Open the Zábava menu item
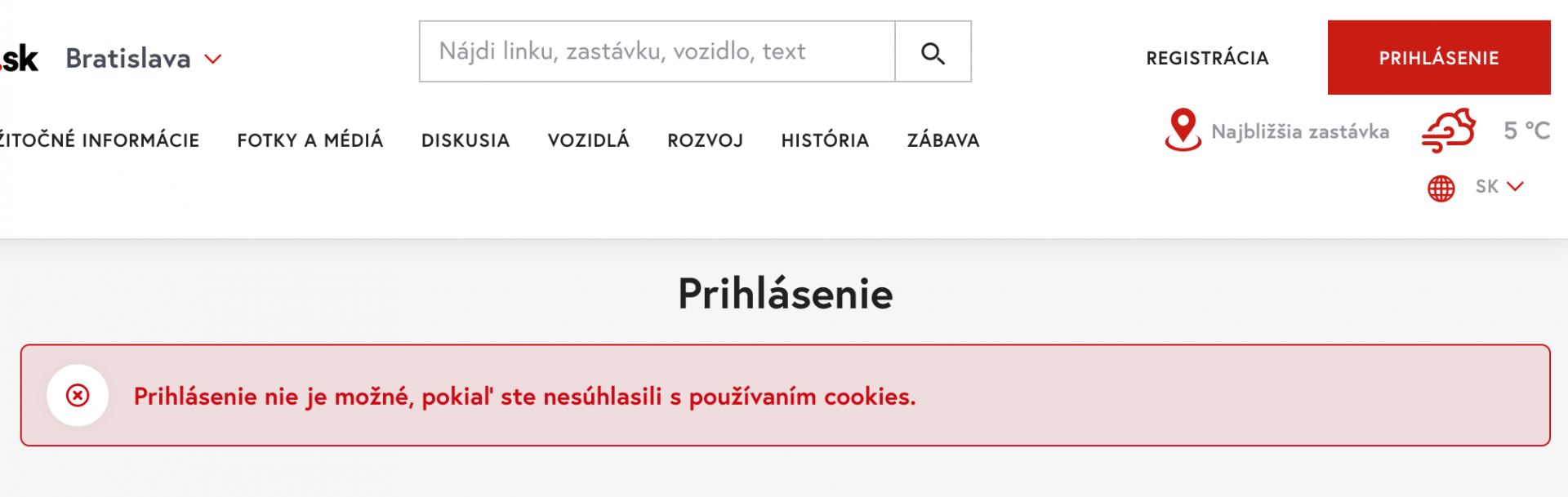 (x=943, y=140)
